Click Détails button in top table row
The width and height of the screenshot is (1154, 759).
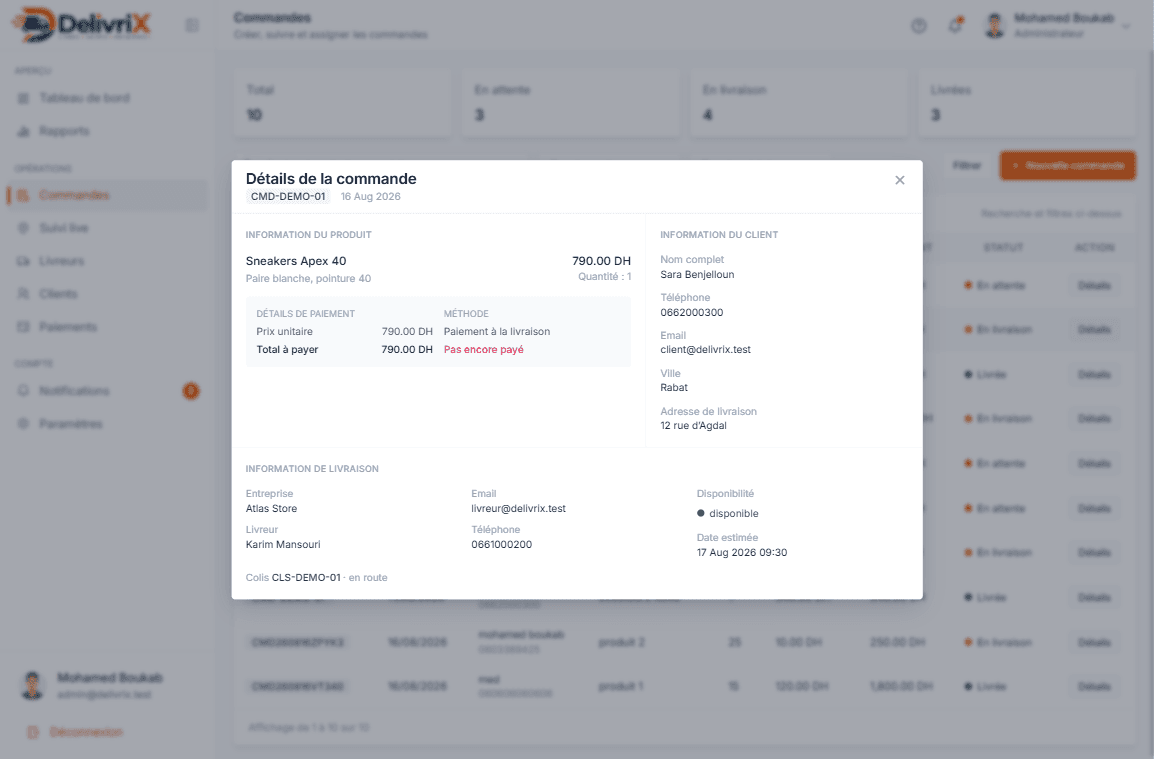(x=1094, y=286)
